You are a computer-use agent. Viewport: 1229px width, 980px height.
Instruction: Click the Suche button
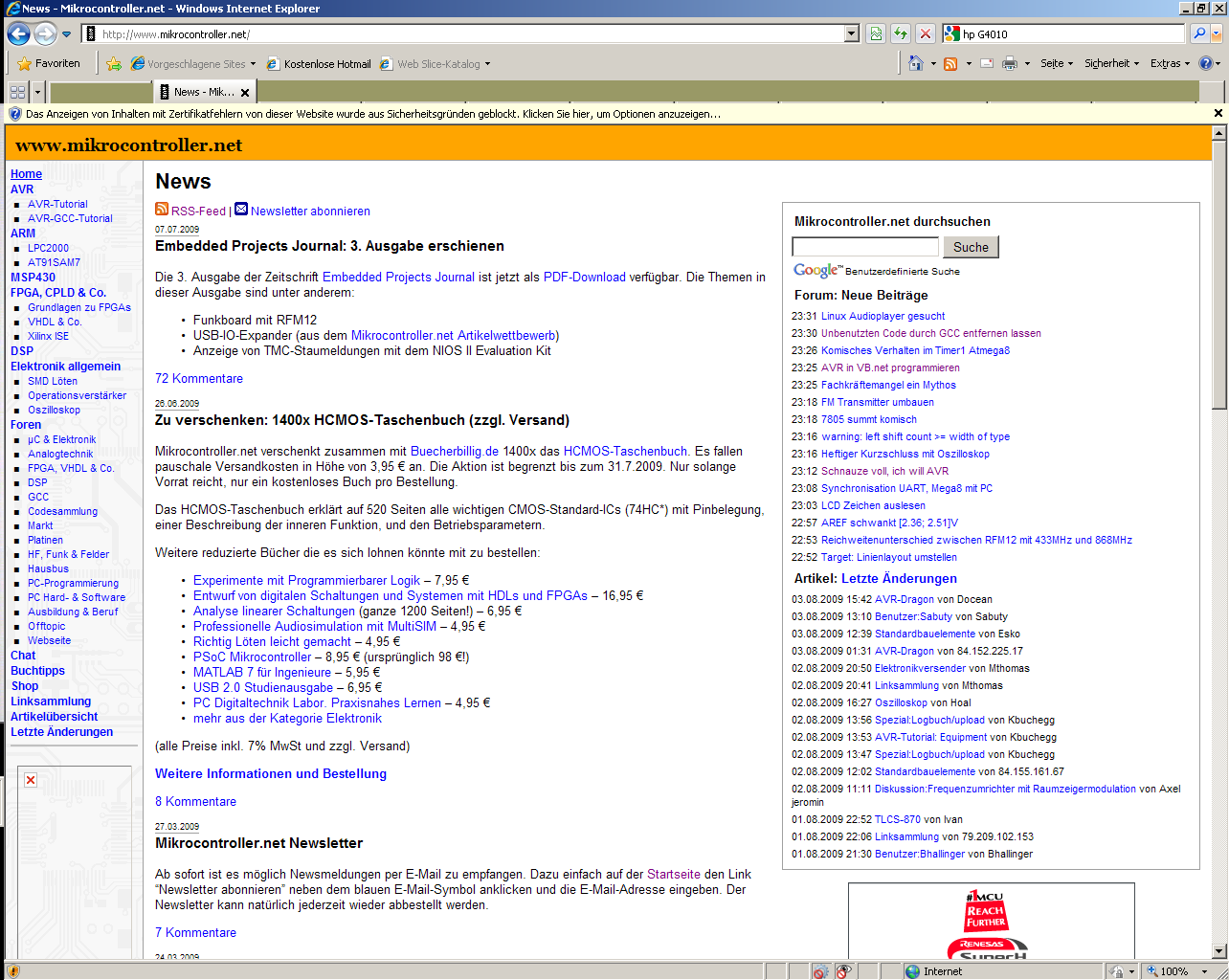971,247
